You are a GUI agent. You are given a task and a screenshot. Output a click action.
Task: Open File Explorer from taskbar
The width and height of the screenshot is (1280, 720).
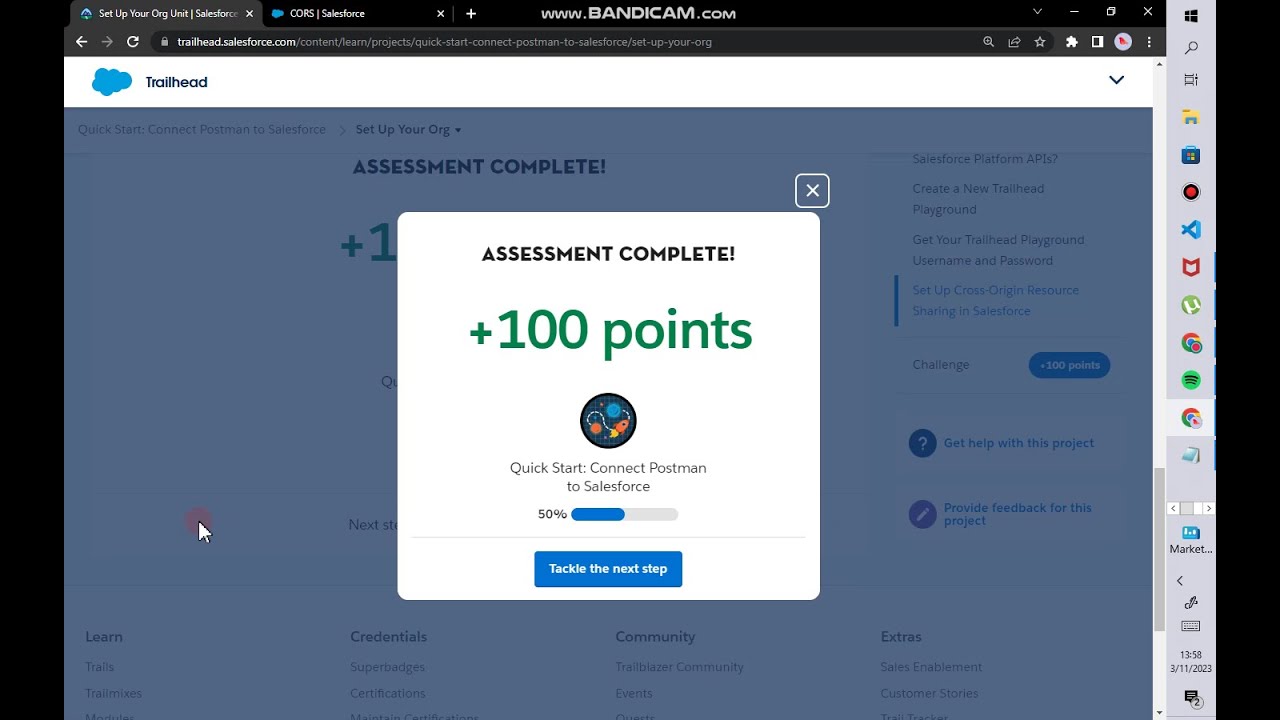point(1190,117)
